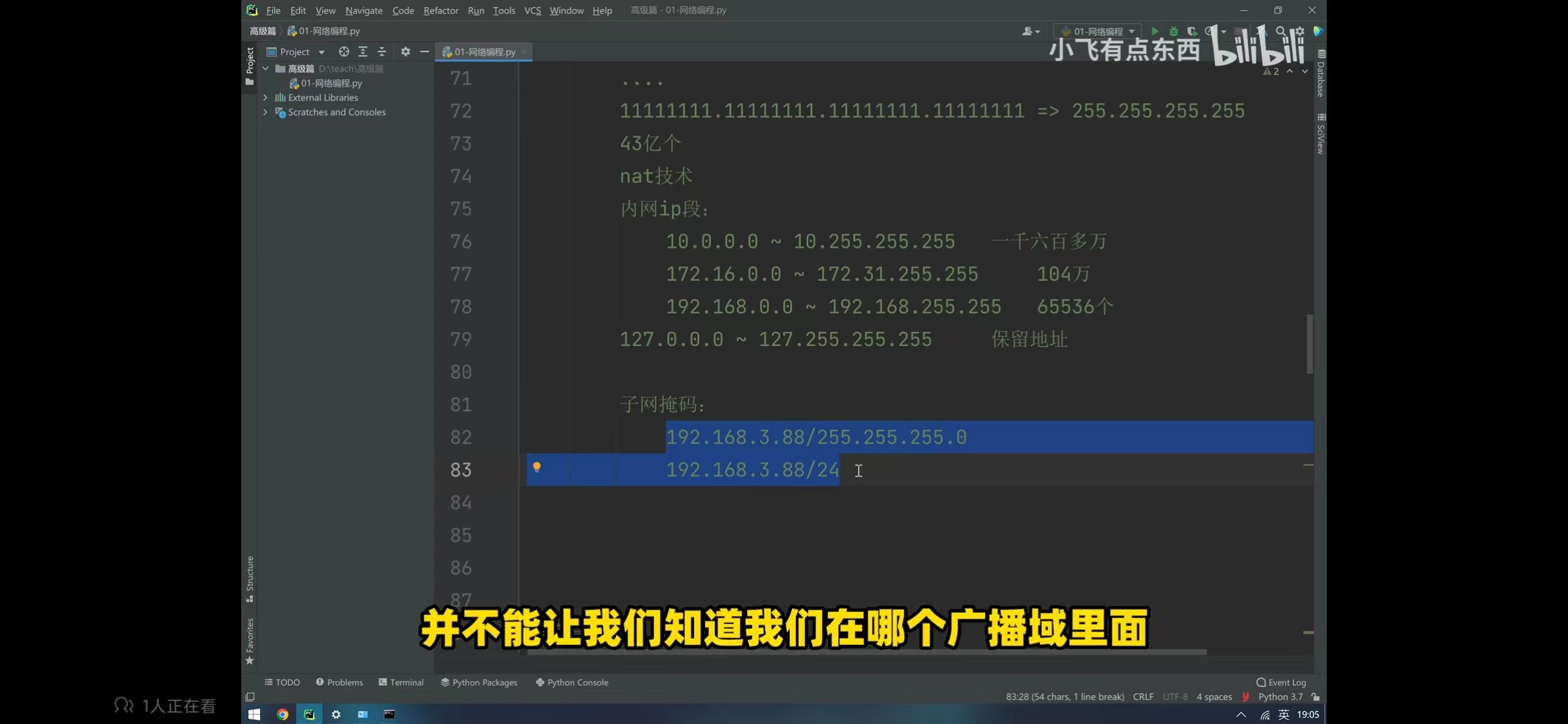Toggle the Structure tool window
1568x724 pixels.
coord(250,578)
